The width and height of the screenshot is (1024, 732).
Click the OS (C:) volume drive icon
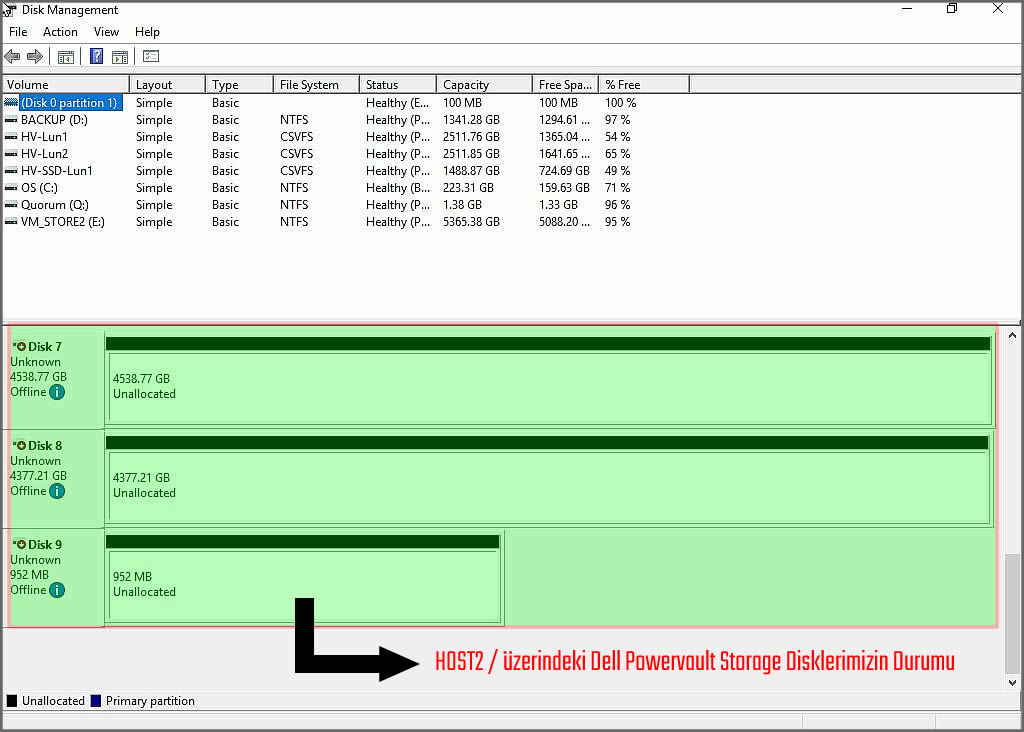pyautogui.click(x=11, y=188)
